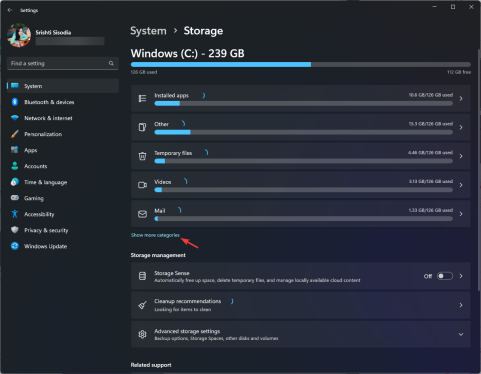Screen dimensions: 481x374
Task: Click the Advanced storage settings gear icon
Action: [x=142, y=334]
